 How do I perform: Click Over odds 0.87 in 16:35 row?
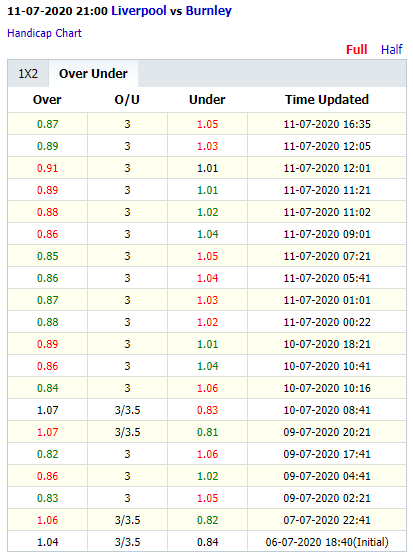pos(47,124)
